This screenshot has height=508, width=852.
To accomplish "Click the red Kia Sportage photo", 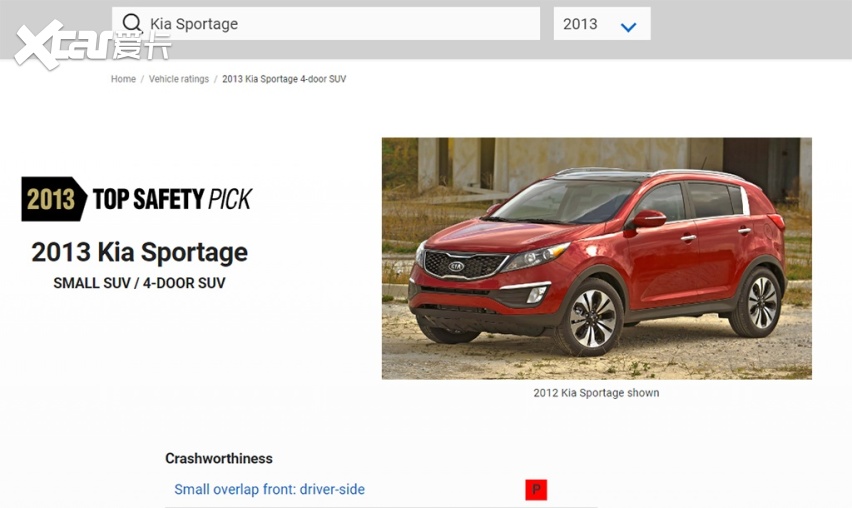I will click(x=597, y=259).
